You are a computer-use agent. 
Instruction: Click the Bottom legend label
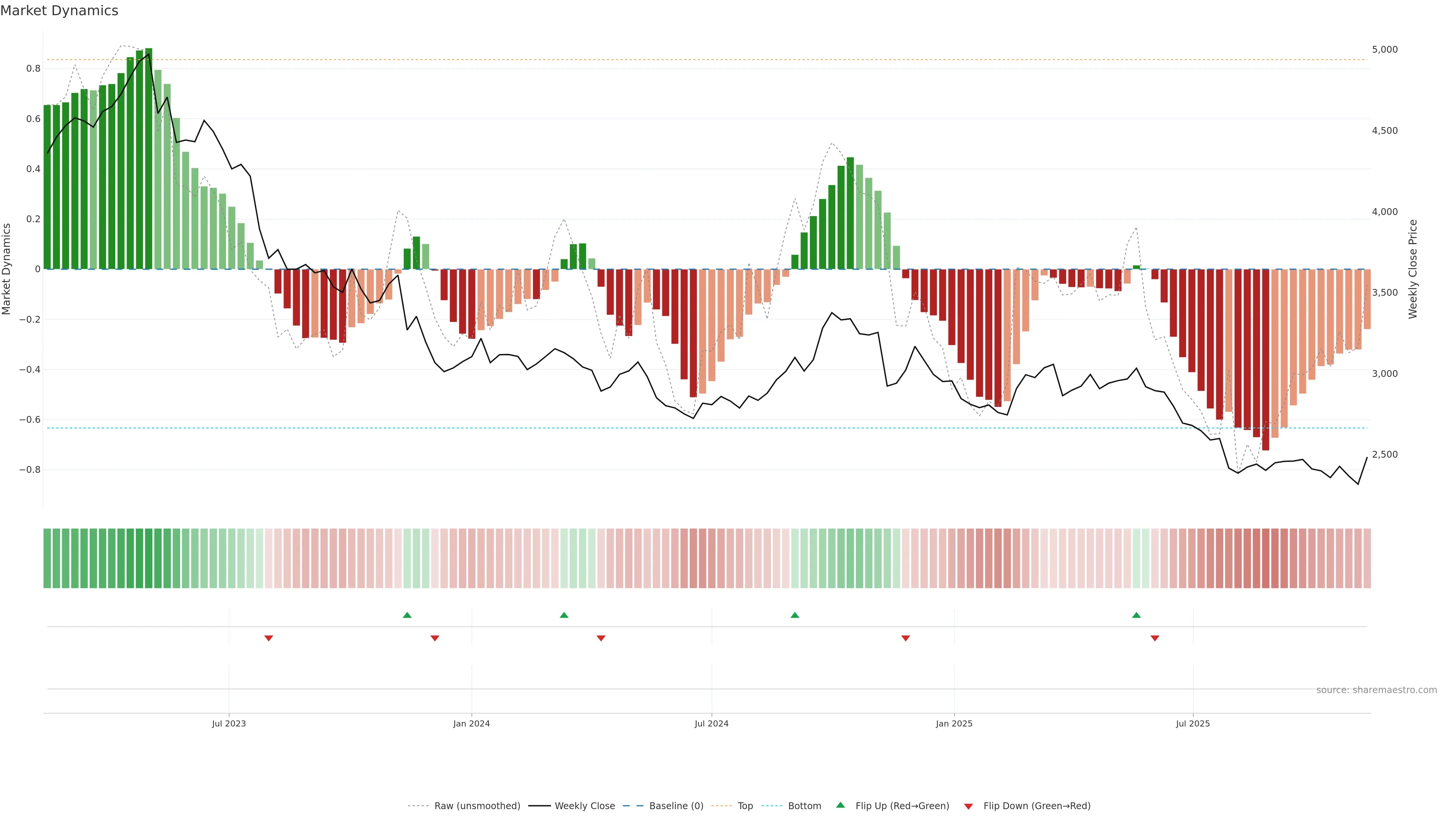pos(804,806)
